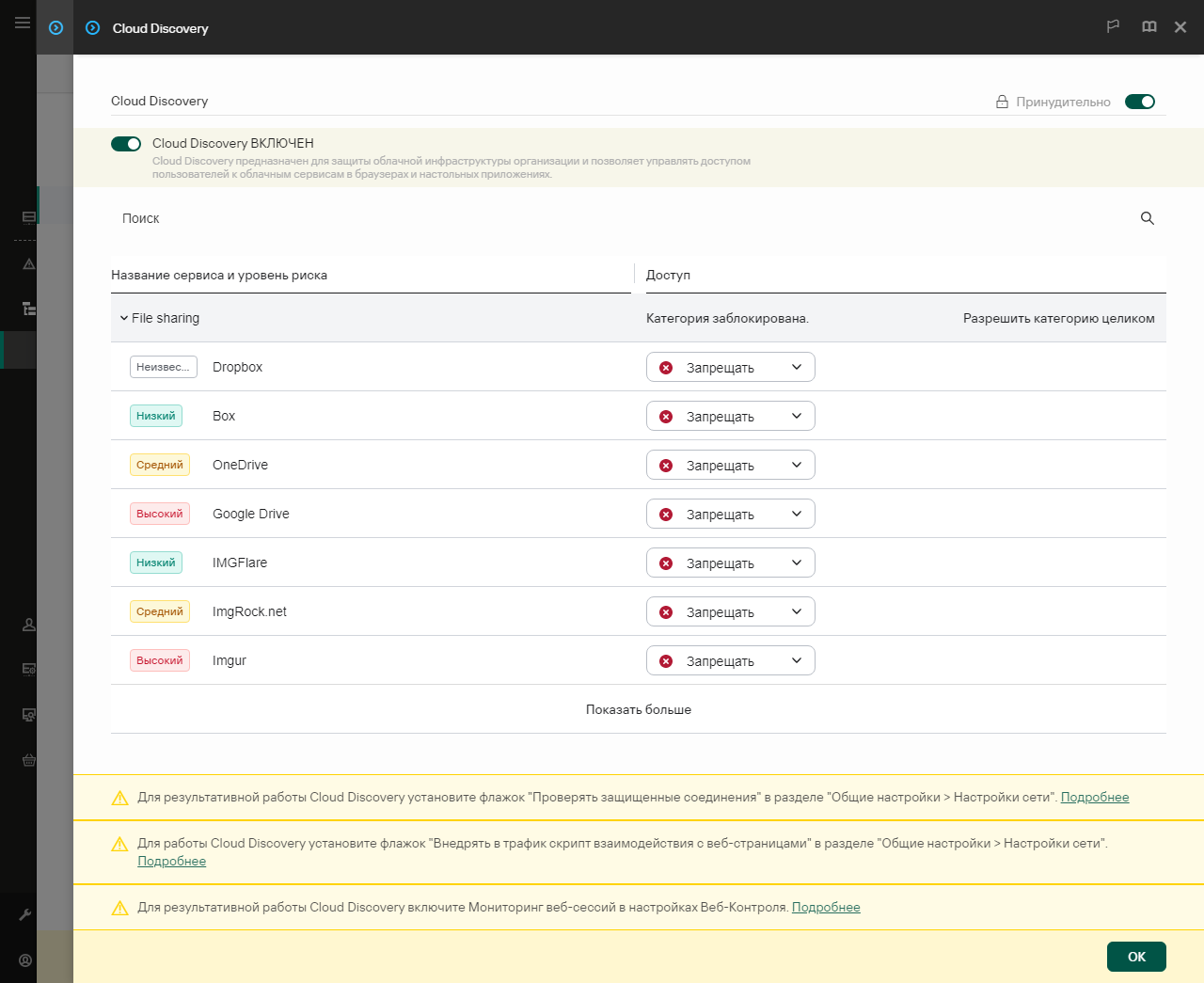Viewport: 1204px width, 983px height.
Task: Open the flag notifications icon in the title bar
Action: [x=1113, y=27]
